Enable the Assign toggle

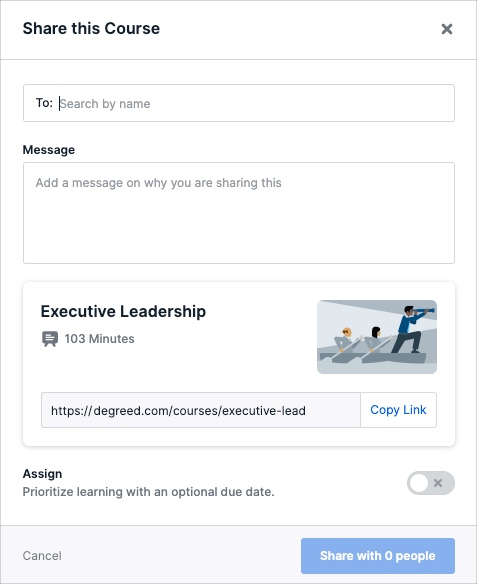pyautogui.click(x=430, y=483)
